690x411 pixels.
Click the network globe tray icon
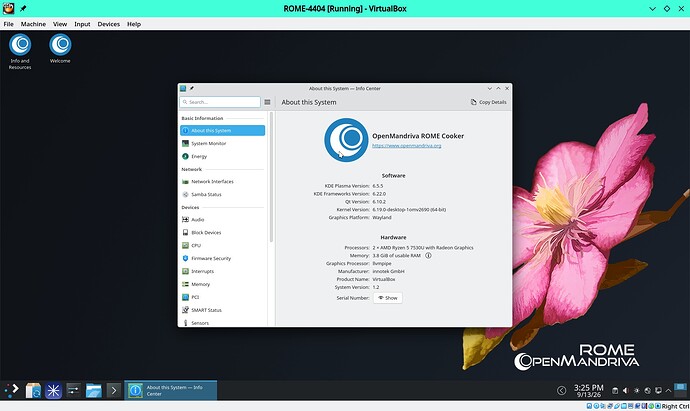tap(647, 390)
